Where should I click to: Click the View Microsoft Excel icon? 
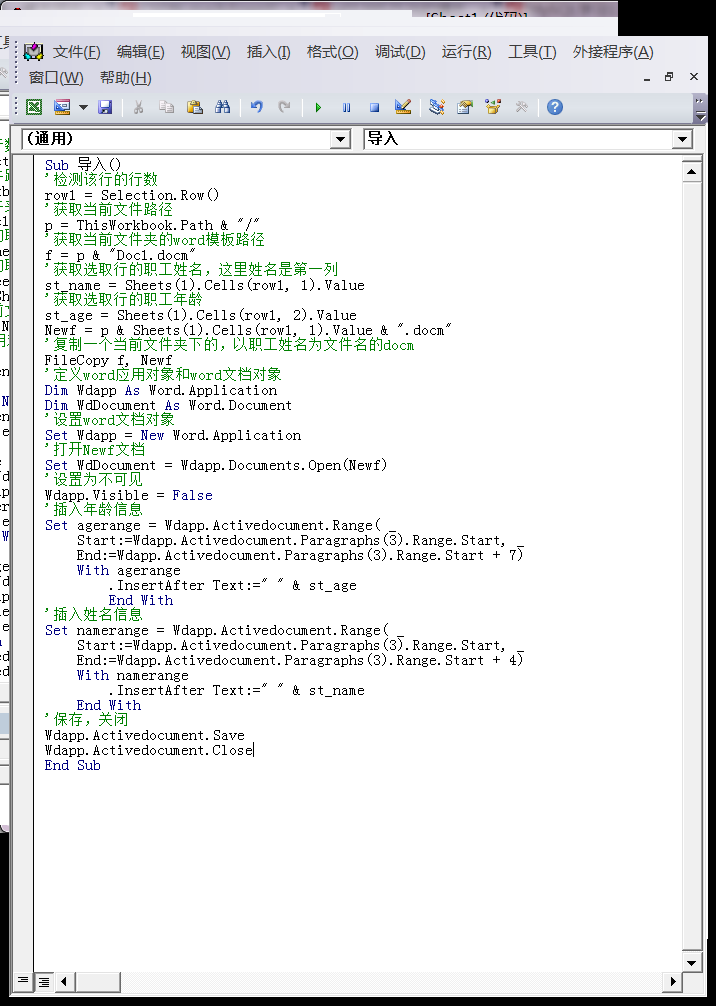34,107
